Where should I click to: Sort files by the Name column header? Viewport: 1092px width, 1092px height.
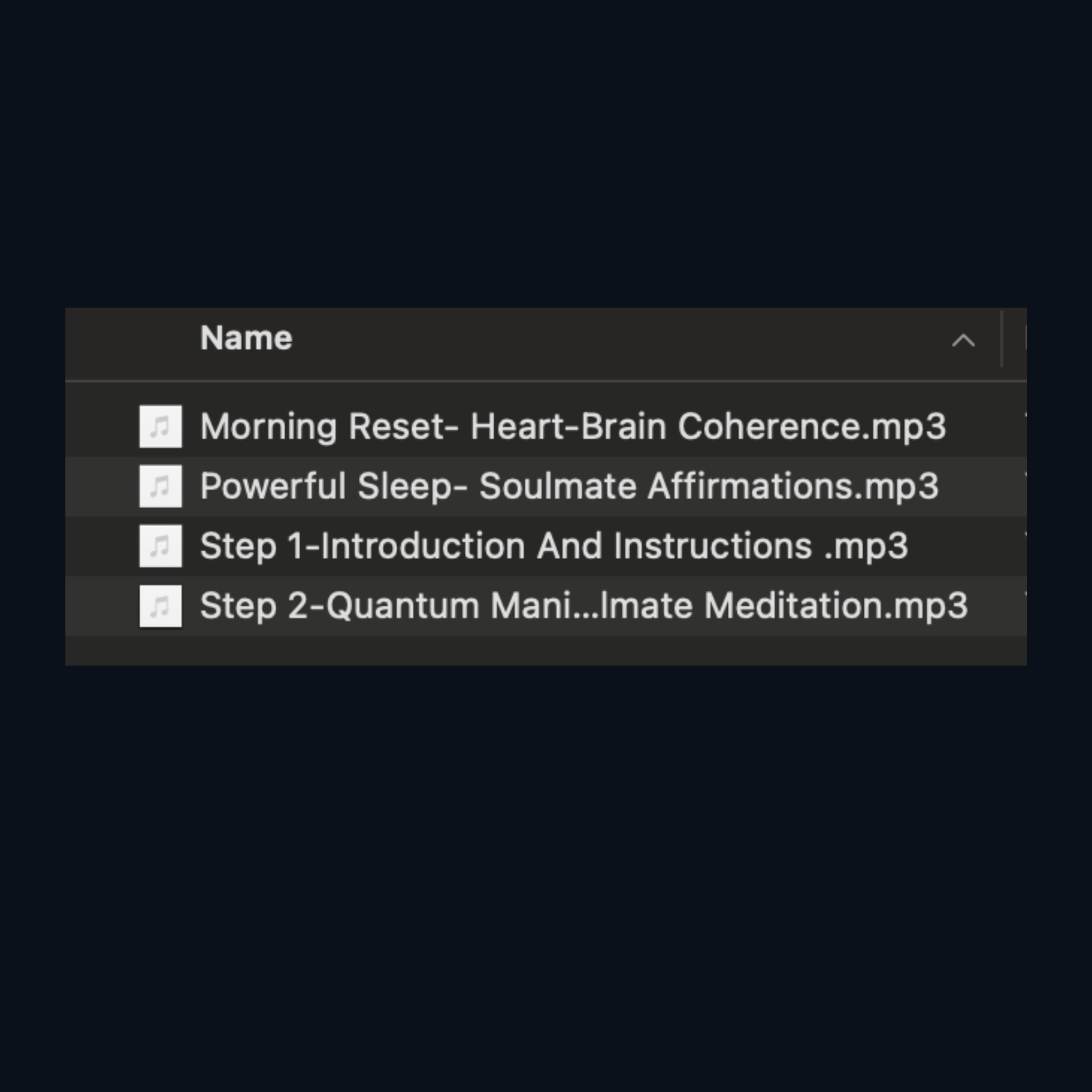[246, 338]
